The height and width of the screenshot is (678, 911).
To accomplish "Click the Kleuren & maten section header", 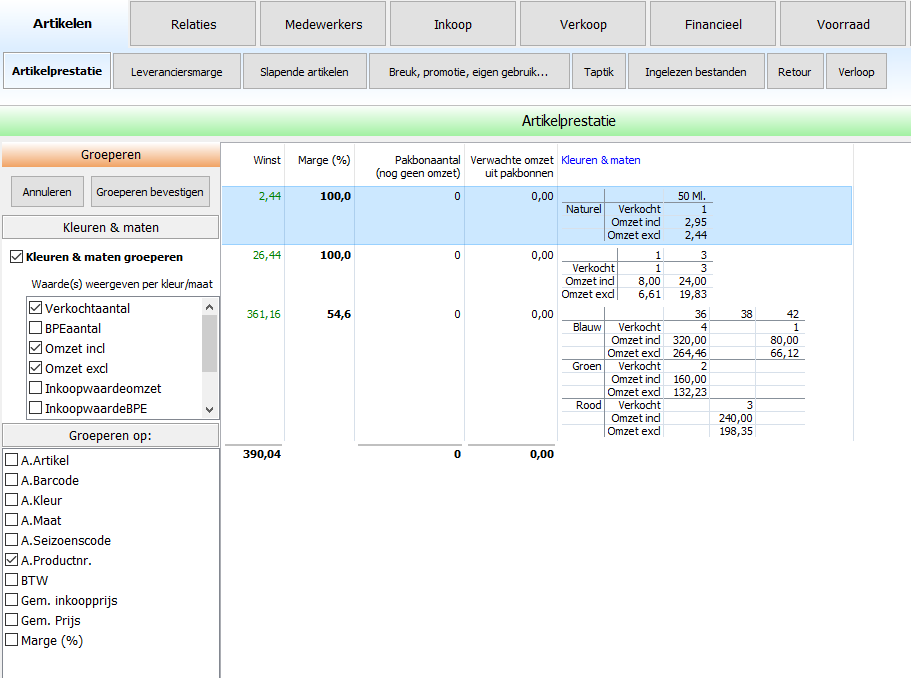I will (110, 227).
